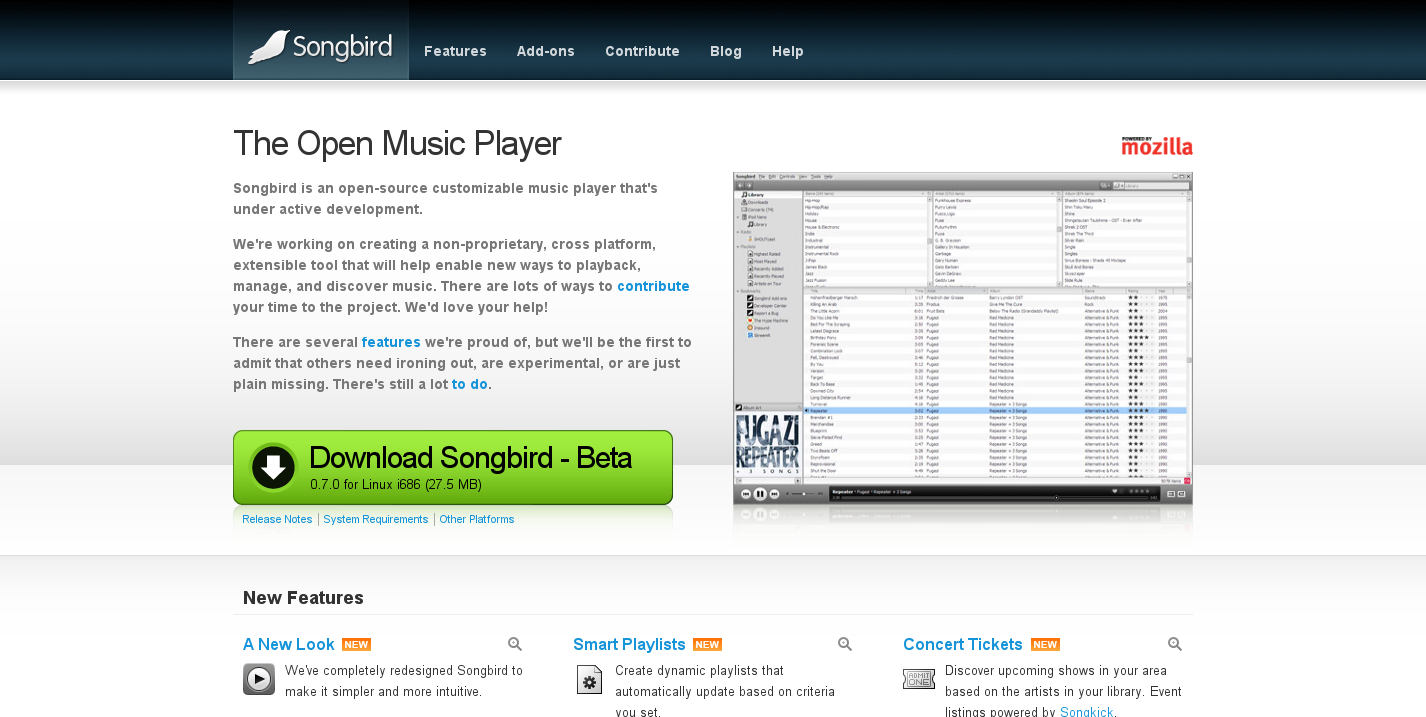Open the System Requirements link
This screenshot has height=717, width=1426.
tap(376, 519)
